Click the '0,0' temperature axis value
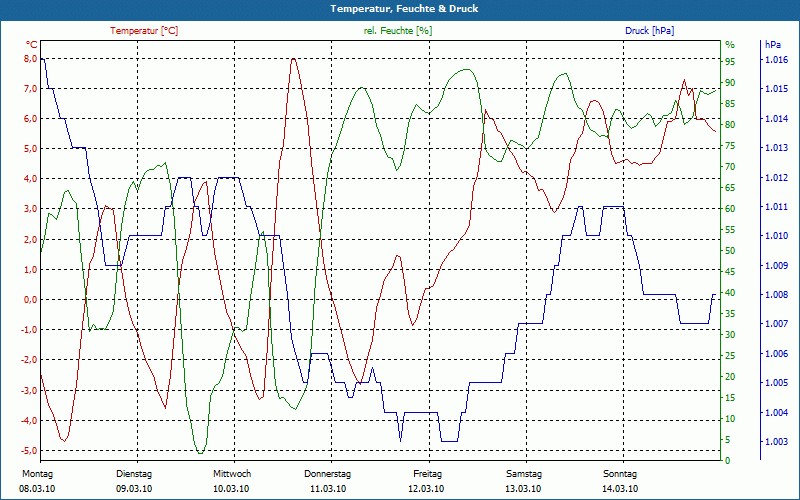Viewport: 800px width, 500px height. coord(31,299)
